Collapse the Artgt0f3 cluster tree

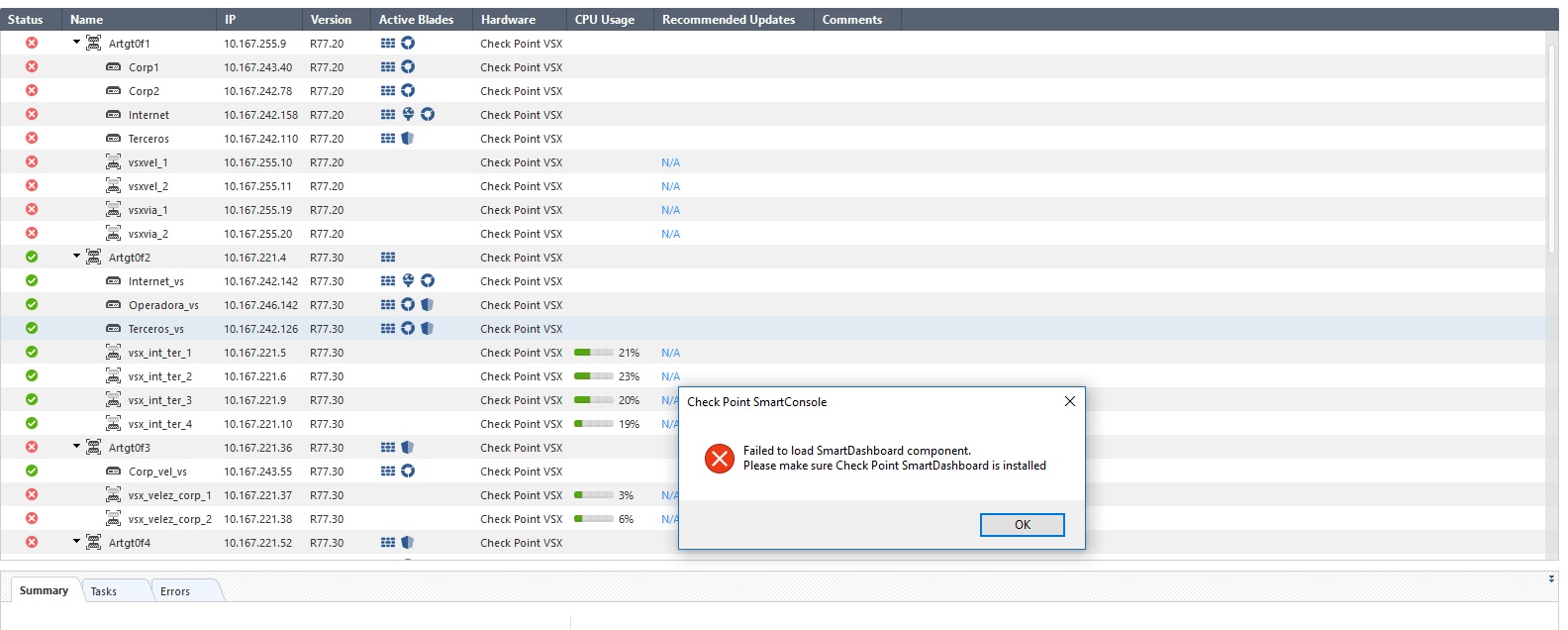76,446
